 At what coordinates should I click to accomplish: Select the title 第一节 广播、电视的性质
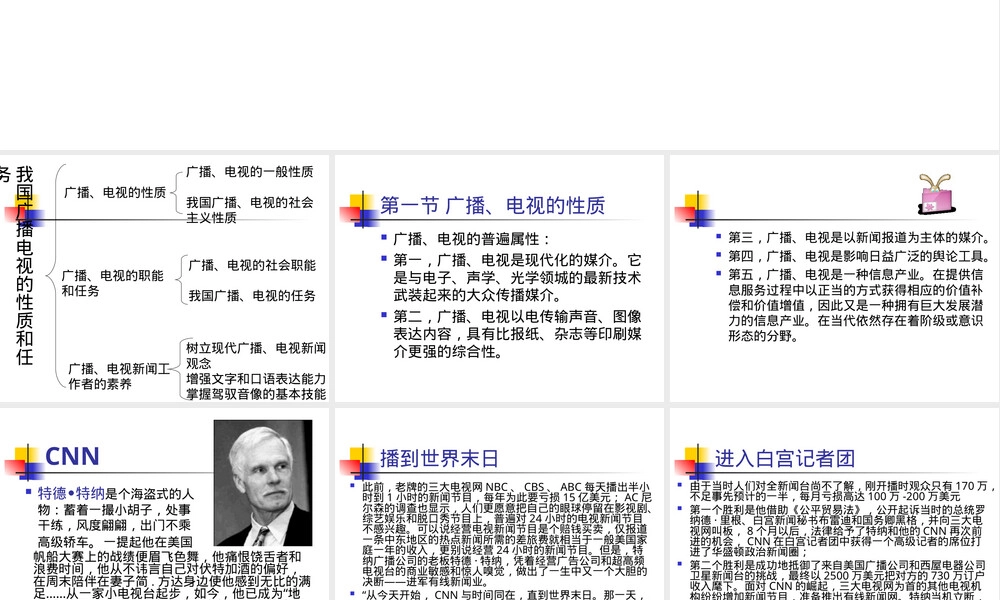pyautogui.click(x=492, y=205)
